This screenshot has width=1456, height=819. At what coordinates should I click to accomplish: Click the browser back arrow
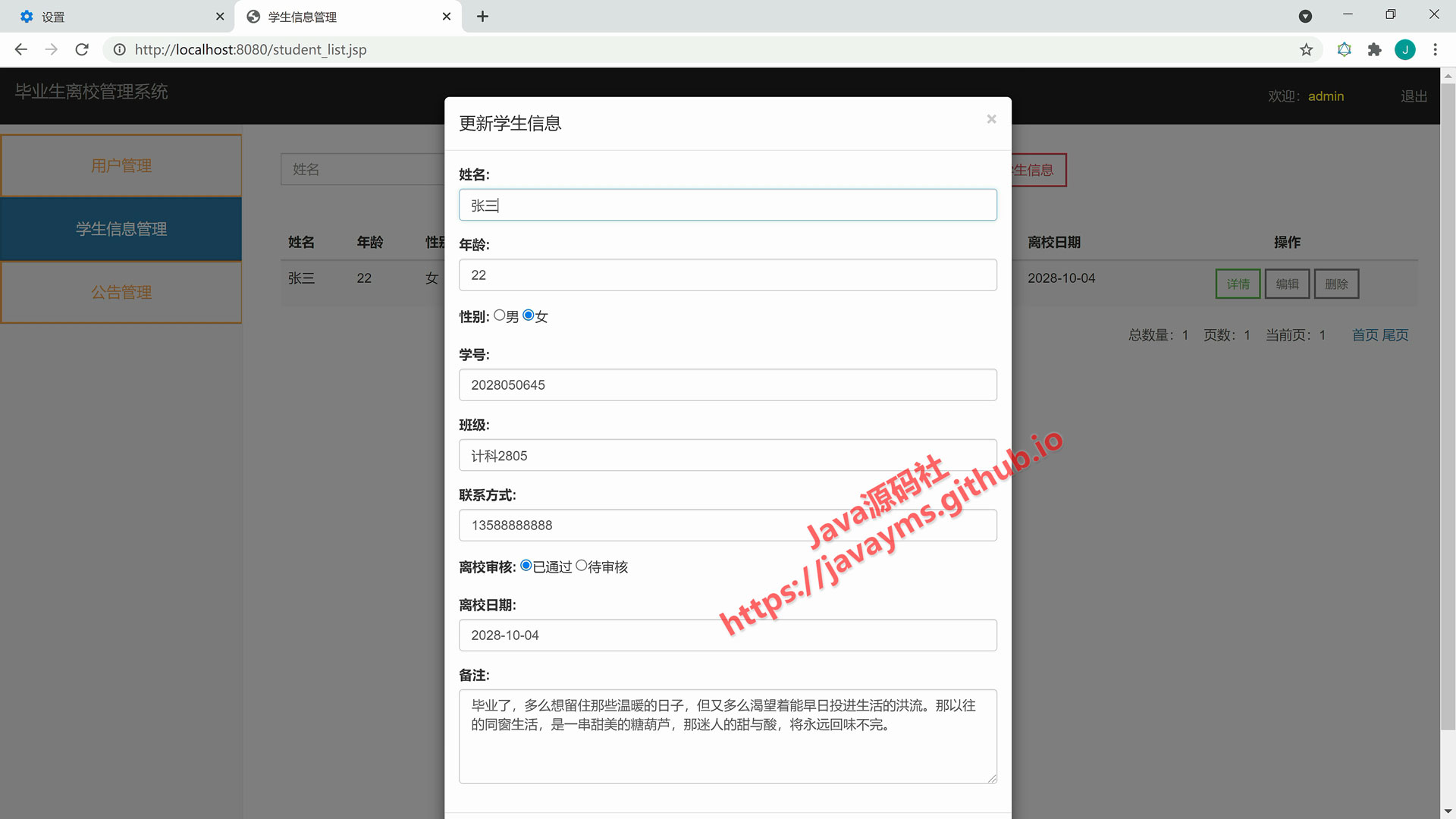tap(21, 49)
